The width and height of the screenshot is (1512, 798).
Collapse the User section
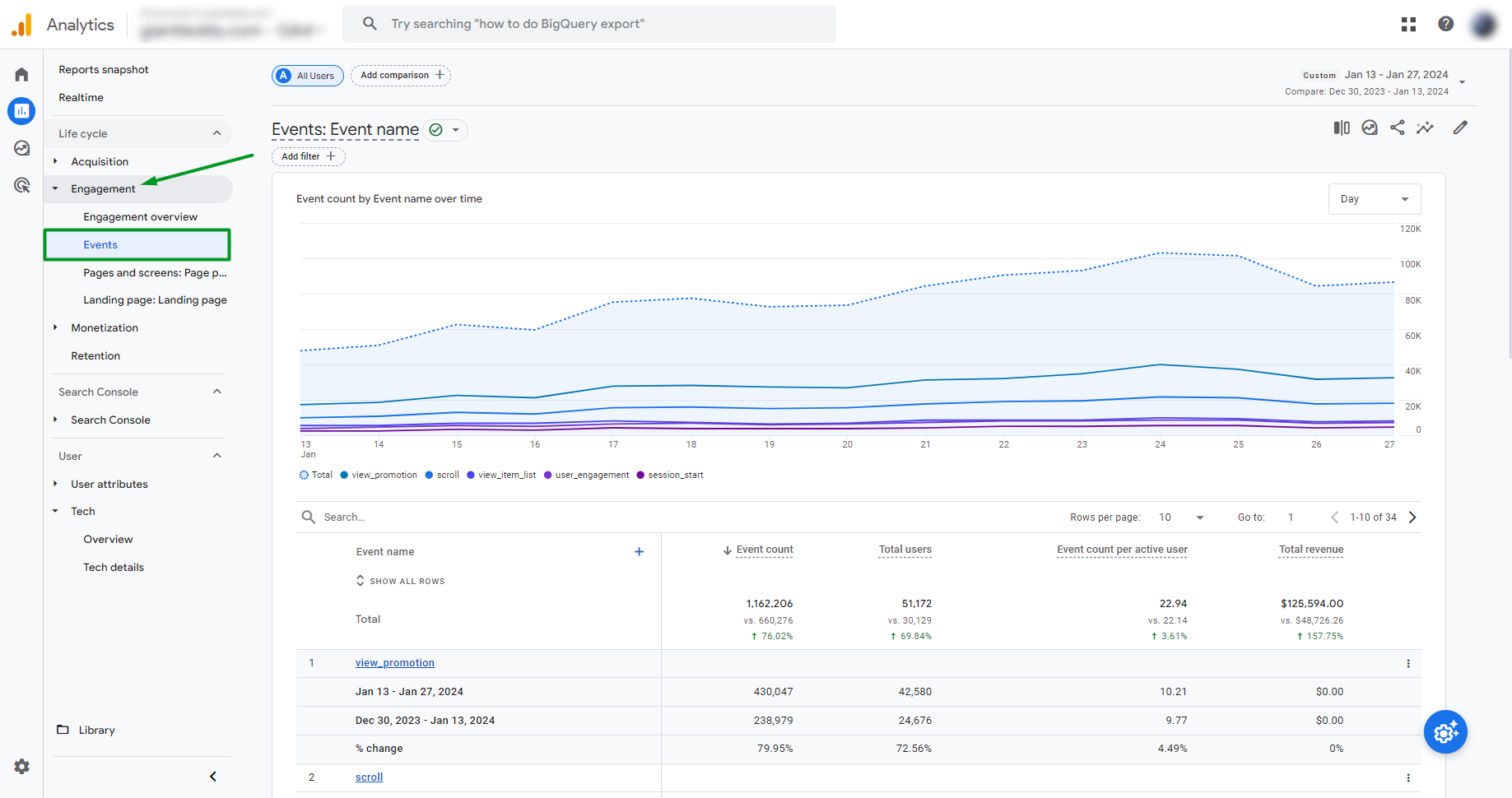217,456
